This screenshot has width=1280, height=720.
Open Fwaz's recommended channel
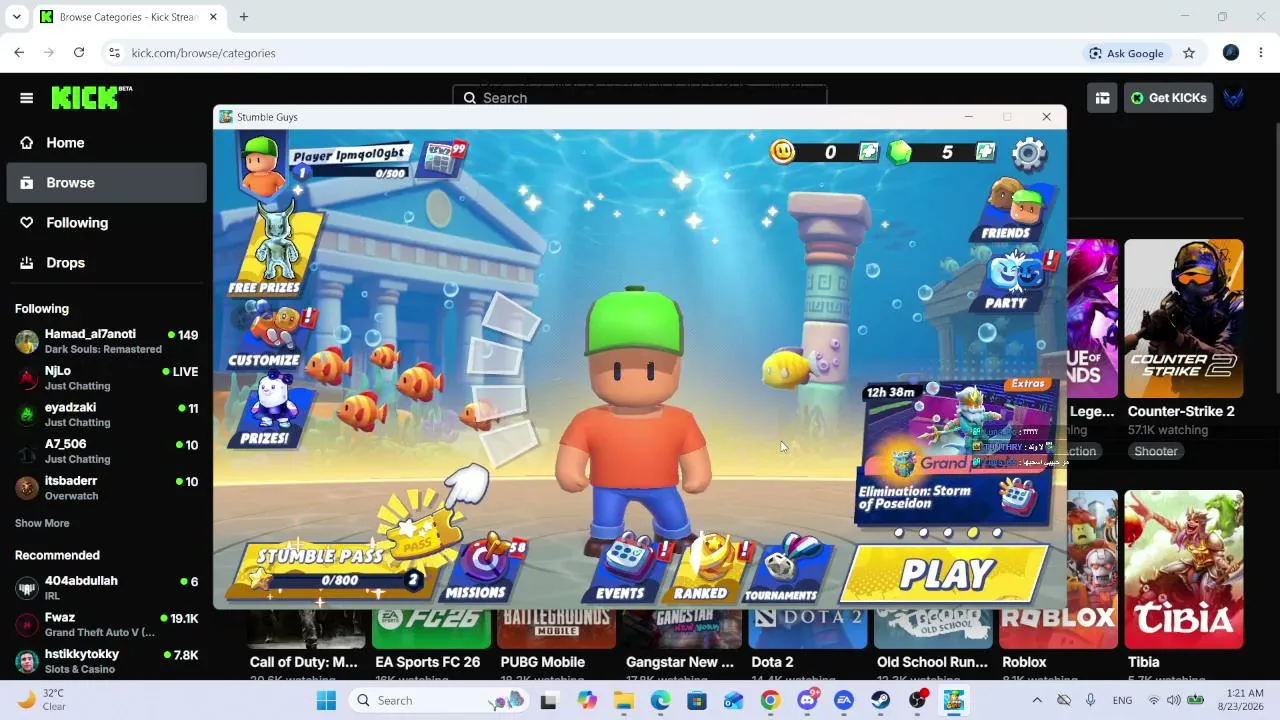(106, 625)
